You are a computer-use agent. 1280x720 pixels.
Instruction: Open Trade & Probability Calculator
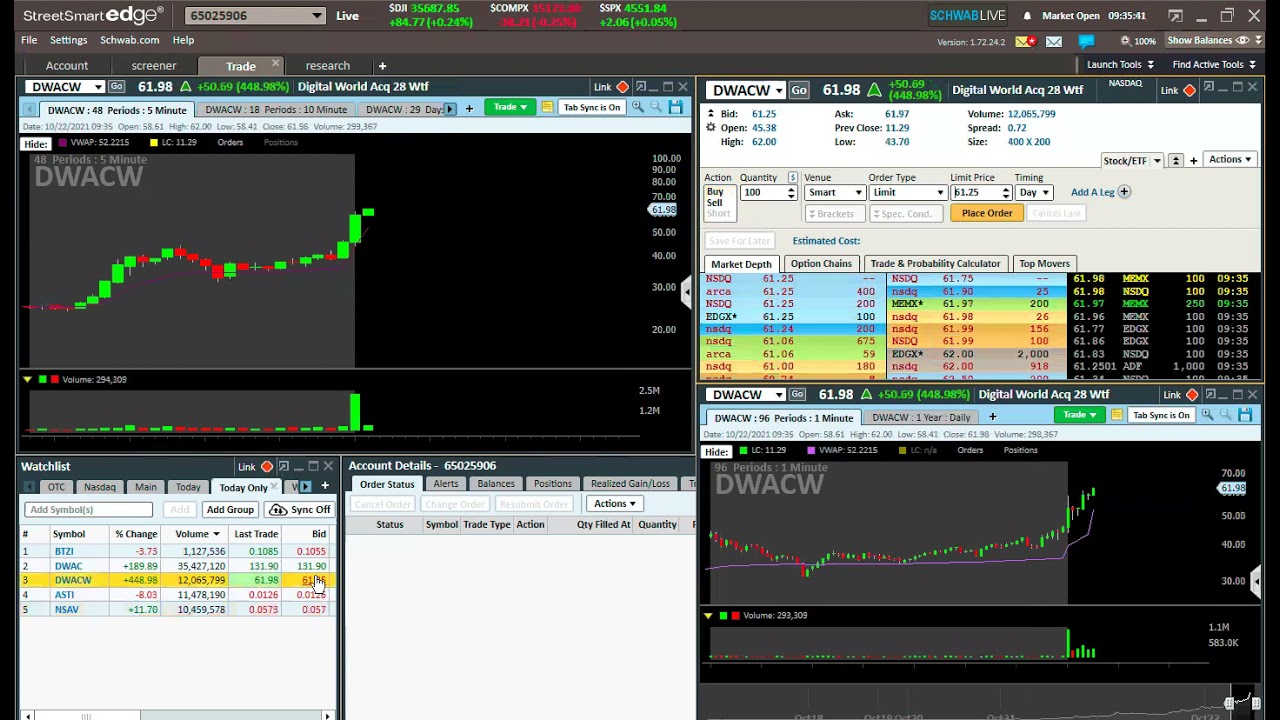click(935, 264)
